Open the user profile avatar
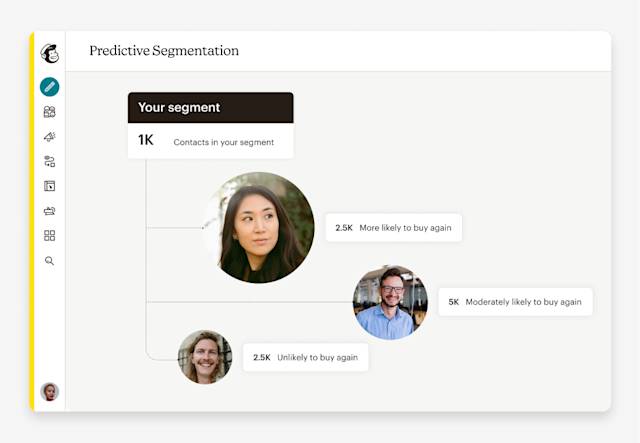The image size is (640, 443). pyautogui.click(x=49, y=392)
